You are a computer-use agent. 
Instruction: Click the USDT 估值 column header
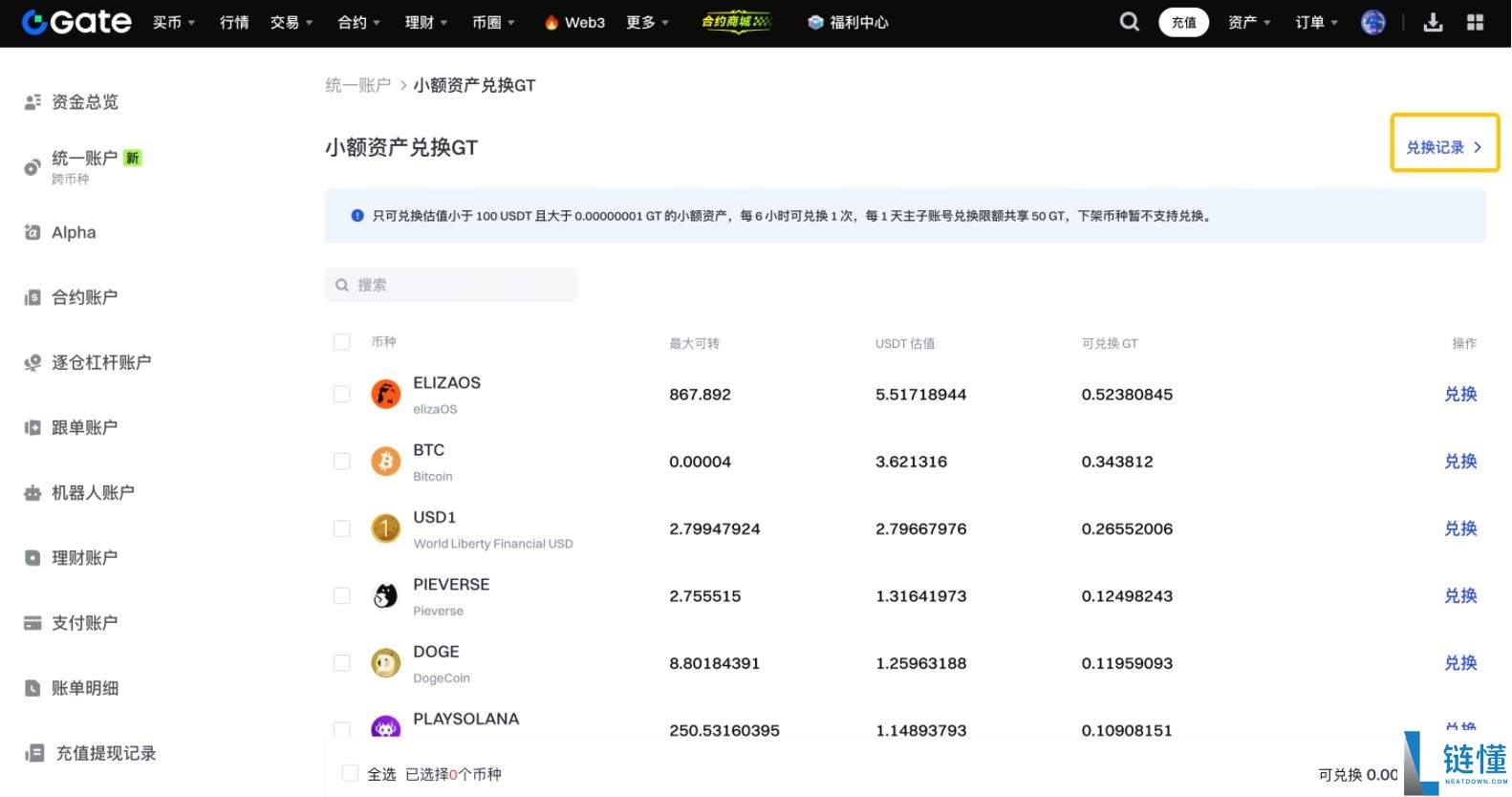click(x=905, y=343)
